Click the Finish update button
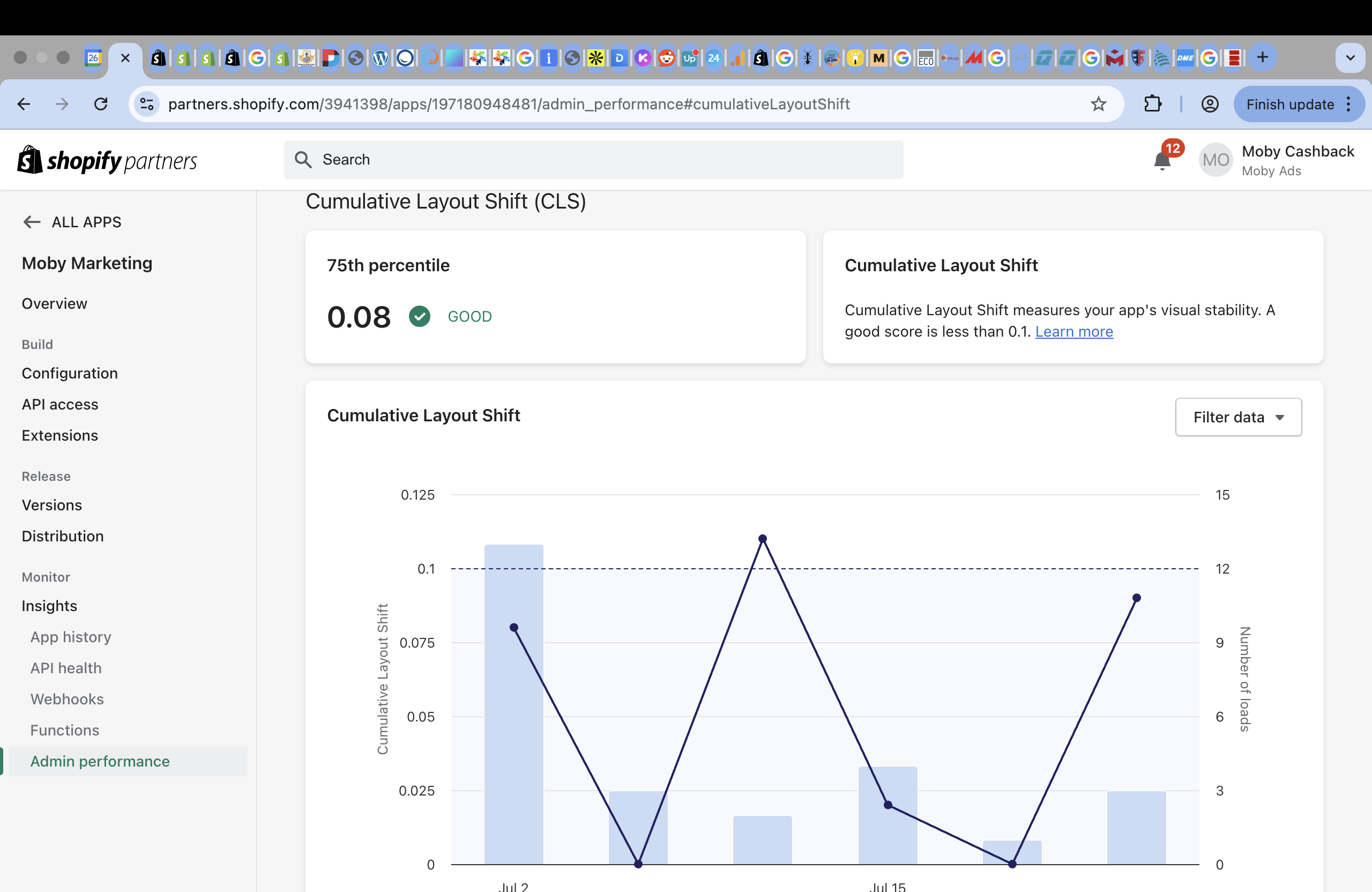Image resolution: width=1372 pixels, height=892 pixels. tap(1290, 105)
